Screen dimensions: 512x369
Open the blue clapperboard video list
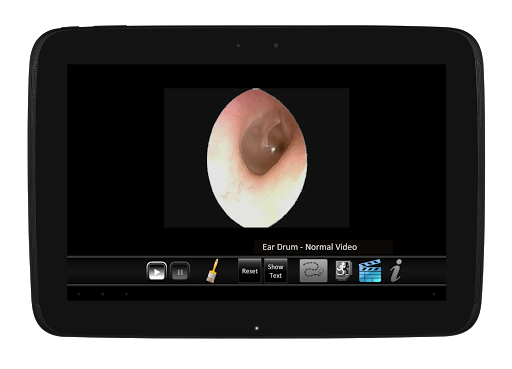[370, 271]
